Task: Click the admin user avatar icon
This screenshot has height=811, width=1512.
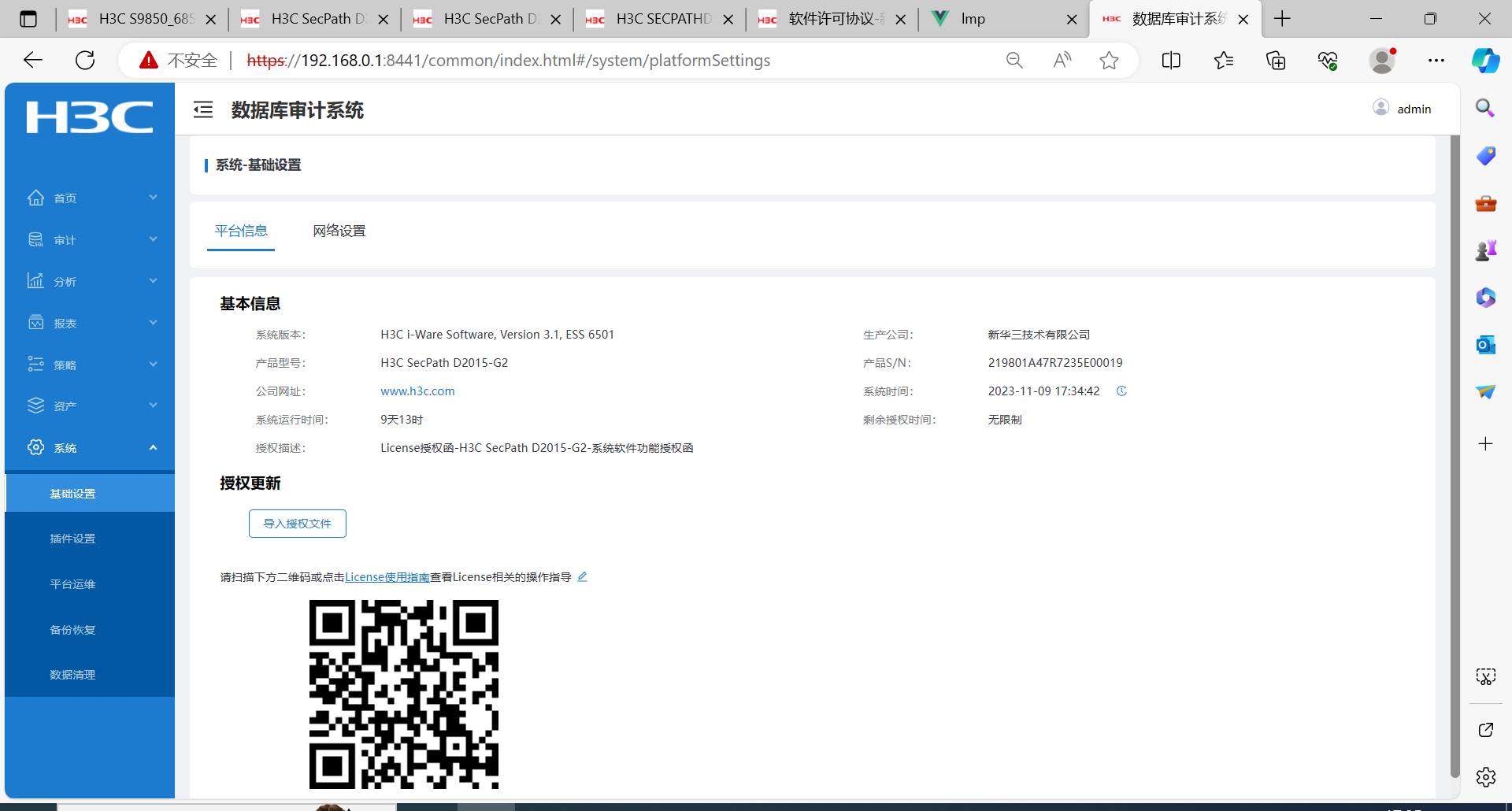Action: tap(1381, 108)
